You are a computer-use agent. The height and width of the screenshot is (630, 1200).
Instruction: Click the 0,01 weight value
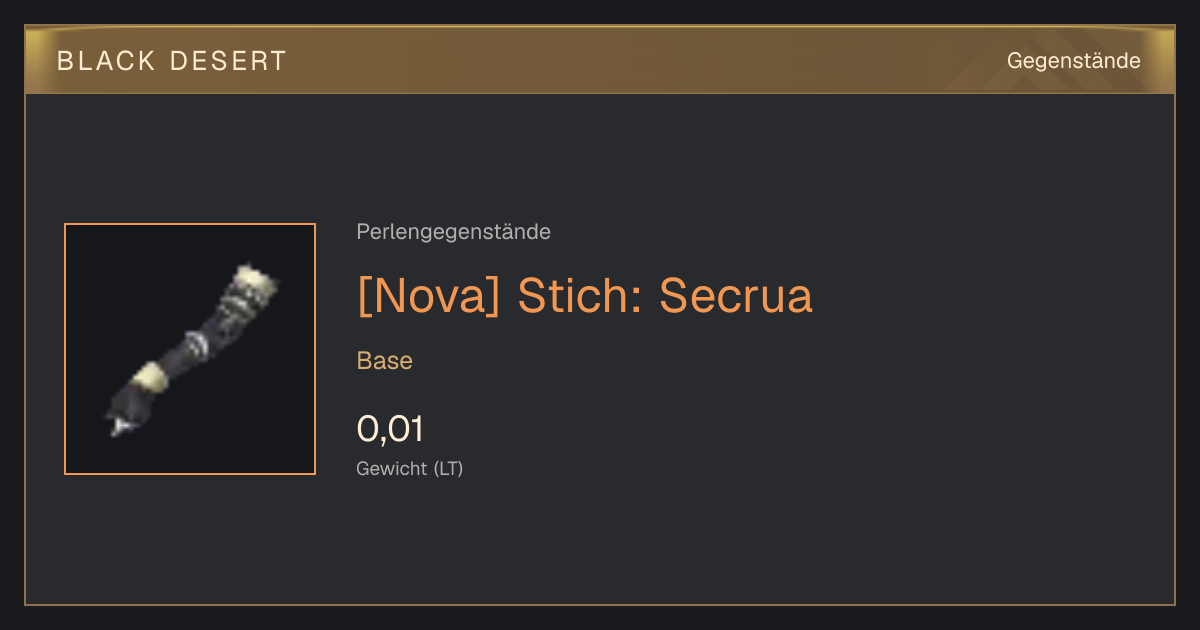pyautogui.click(x=390, y=429)
